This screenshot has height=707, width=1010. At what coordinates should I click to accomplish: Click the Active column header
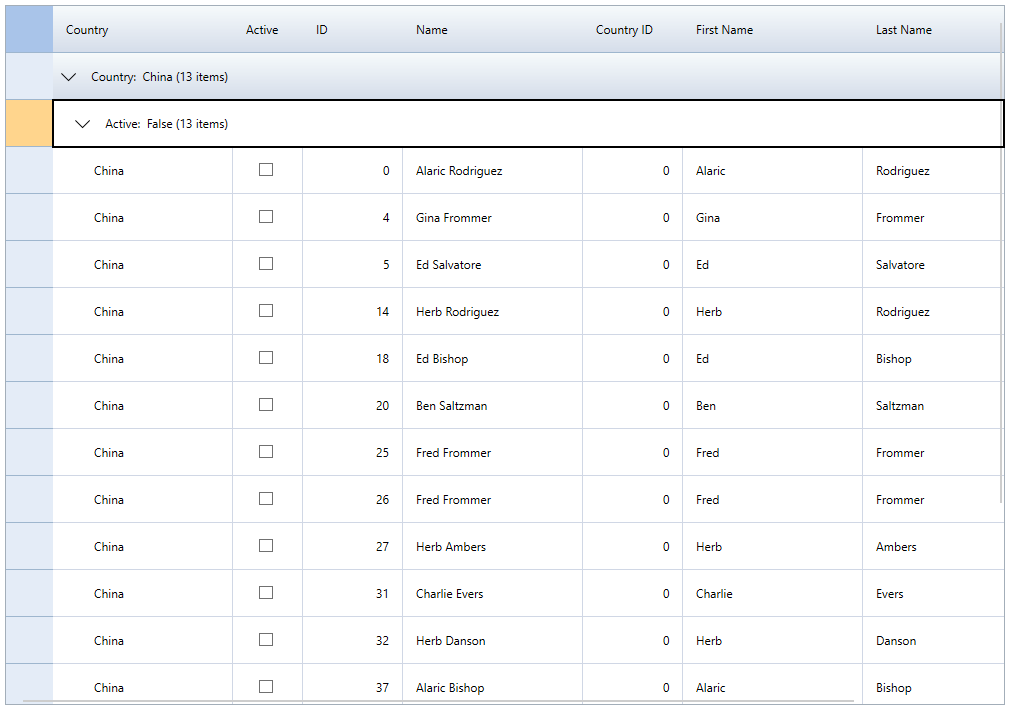[x=262, y=30]
